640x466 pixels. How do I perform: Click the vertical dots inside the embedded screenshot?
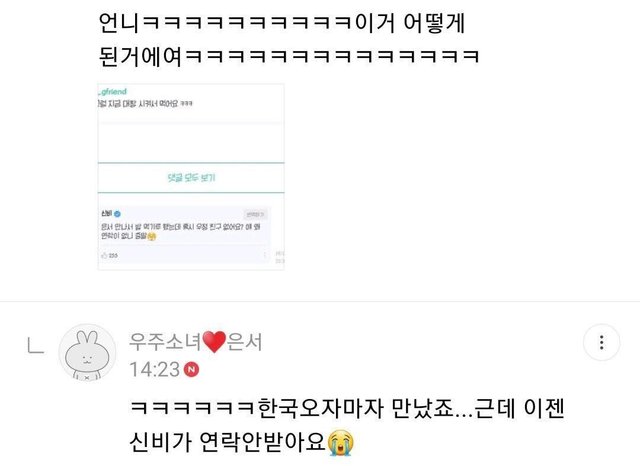(264, 255)
